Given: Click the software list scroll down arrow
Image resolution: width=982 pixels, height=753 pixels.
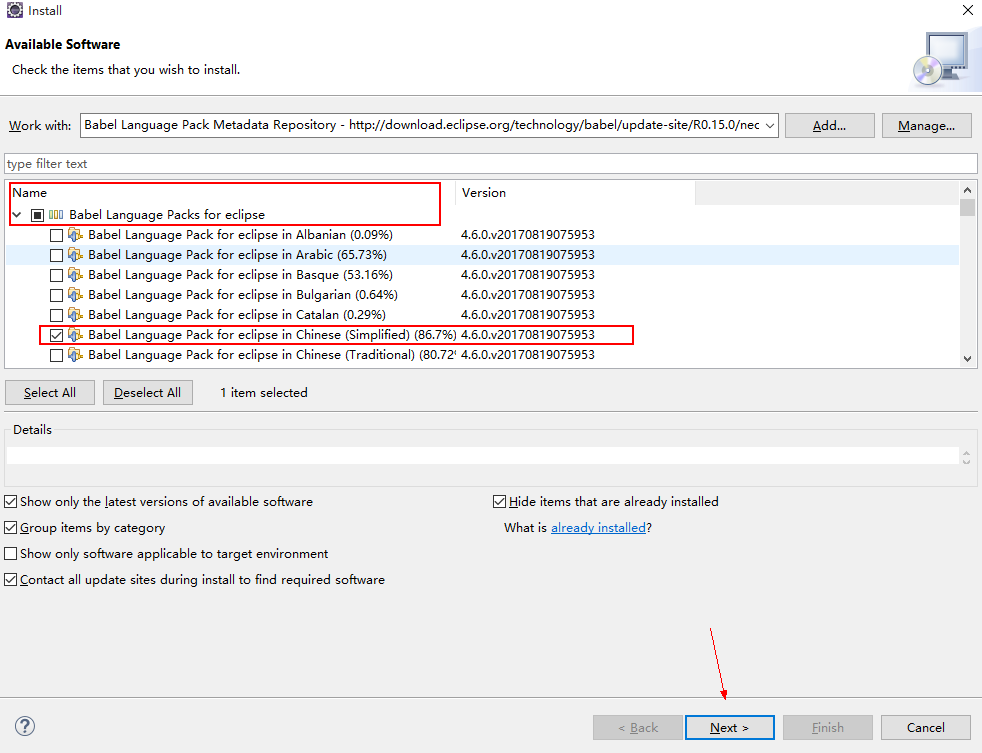Looking at the screenshot, I should 968,359.
